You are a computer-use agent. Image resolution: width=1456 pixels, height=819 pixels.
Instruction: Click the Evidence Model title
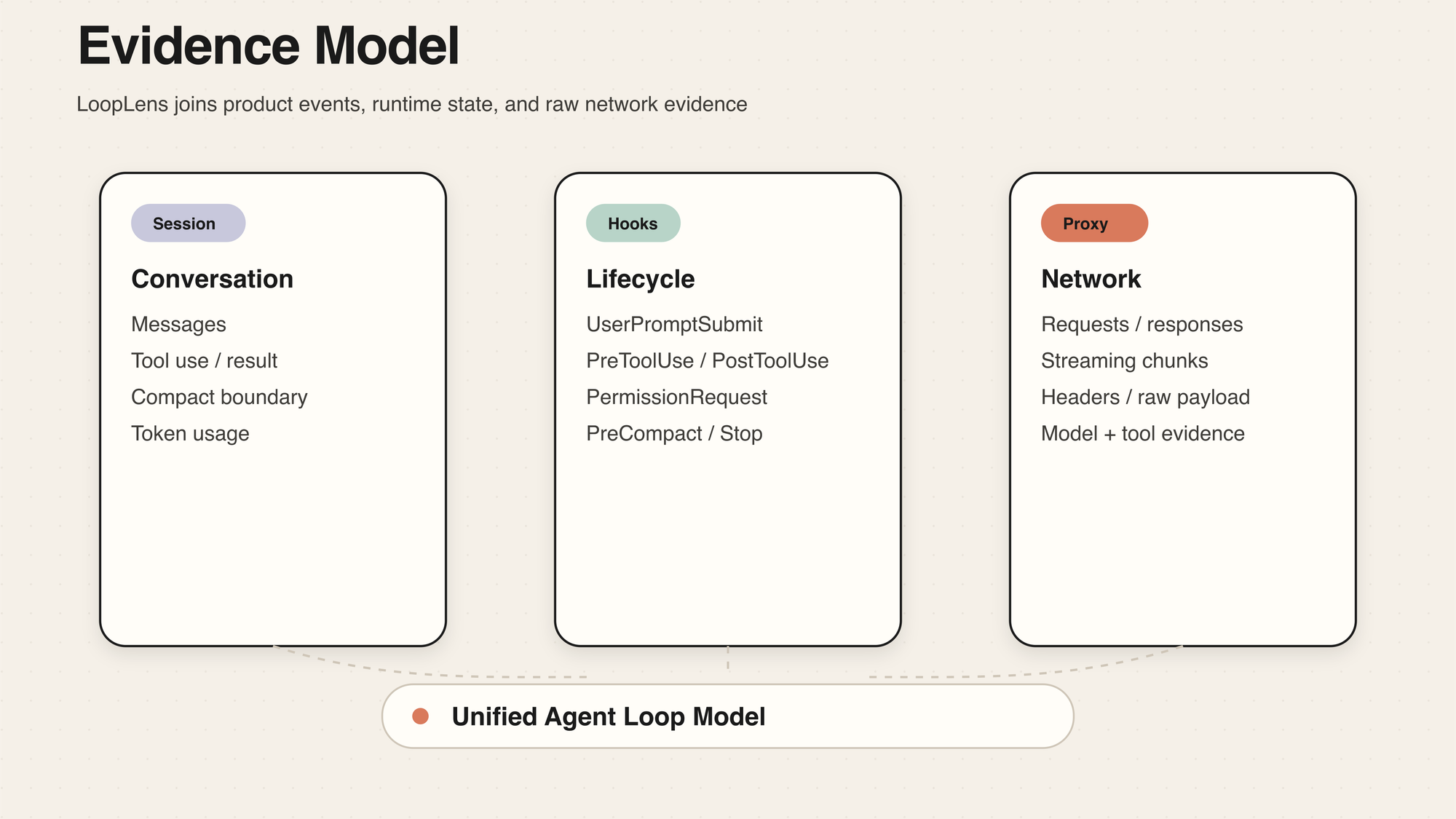point(269,46)
